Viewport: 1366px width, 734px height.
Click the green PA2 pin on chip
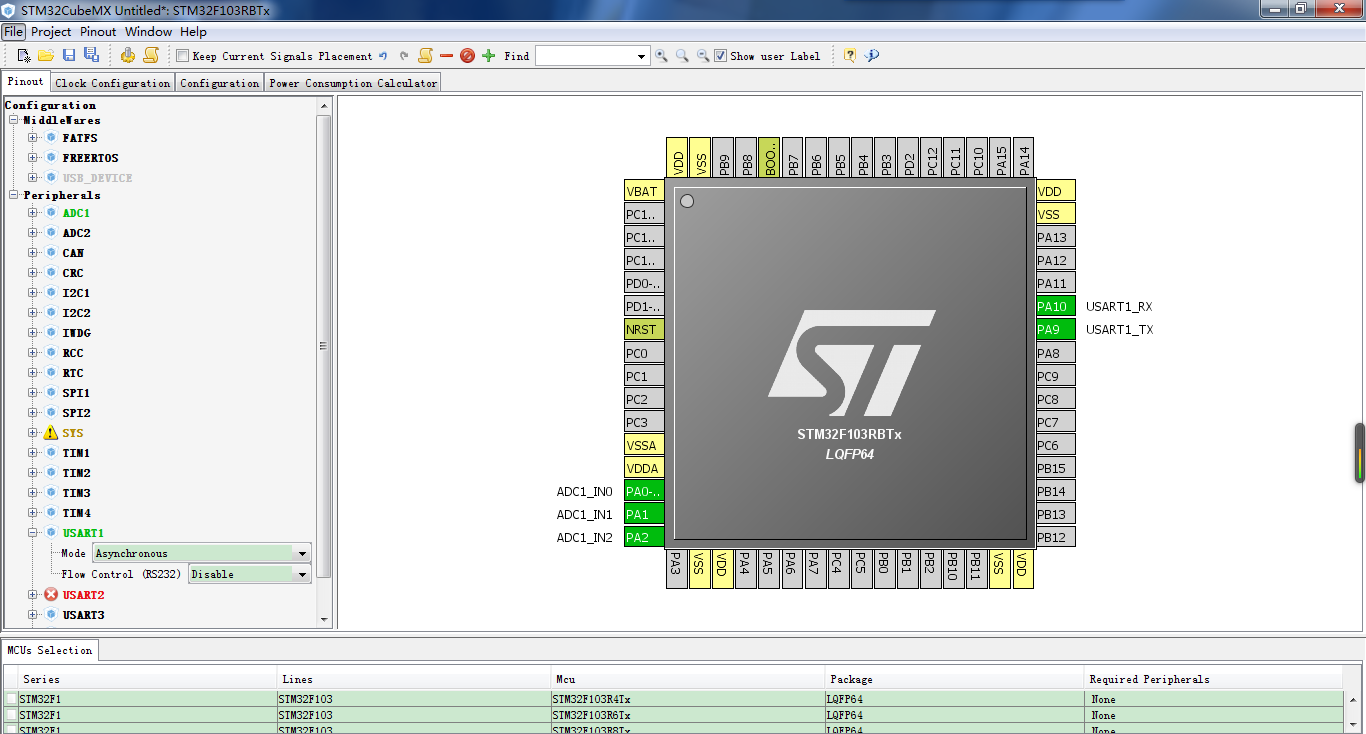[x=644, y=537]
